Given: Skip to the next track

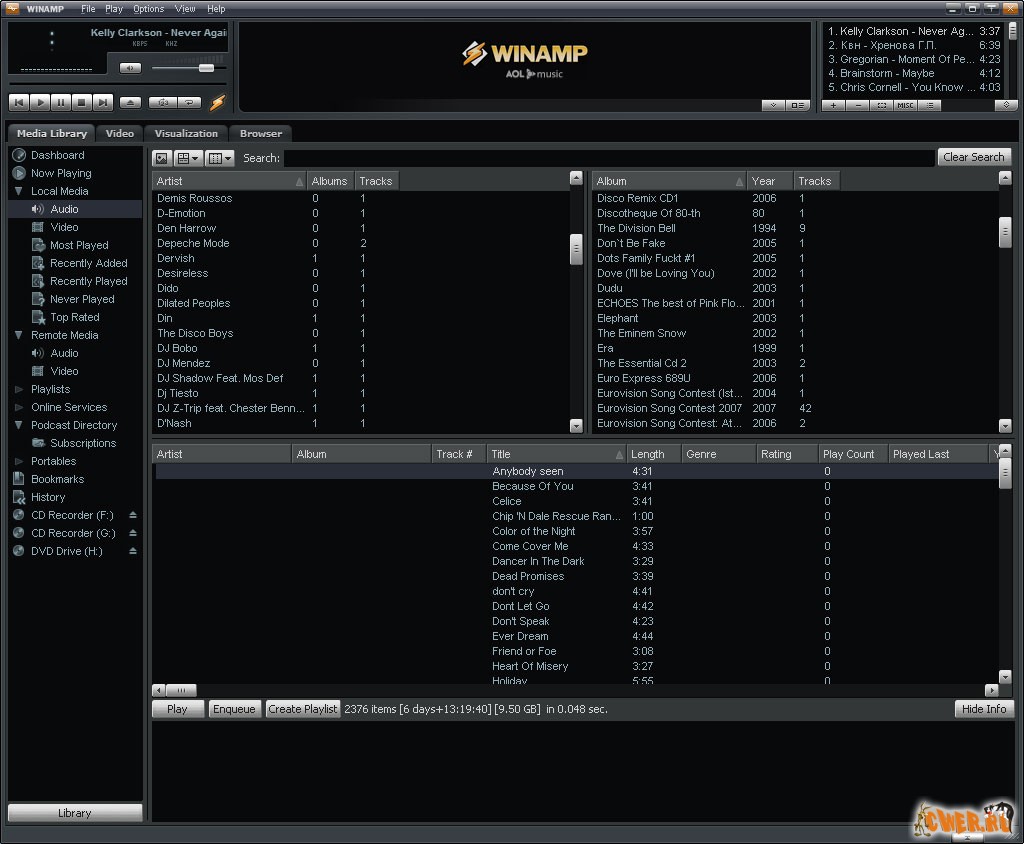Looking at the screenshot, I should (103, 102).
